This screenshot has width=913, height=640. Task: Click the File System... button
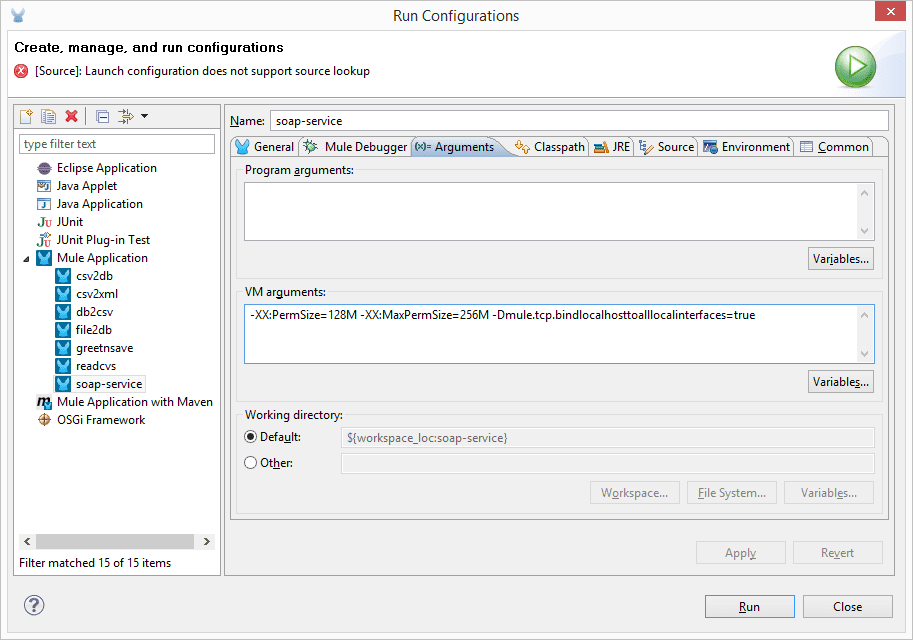(x=732, y=493)
